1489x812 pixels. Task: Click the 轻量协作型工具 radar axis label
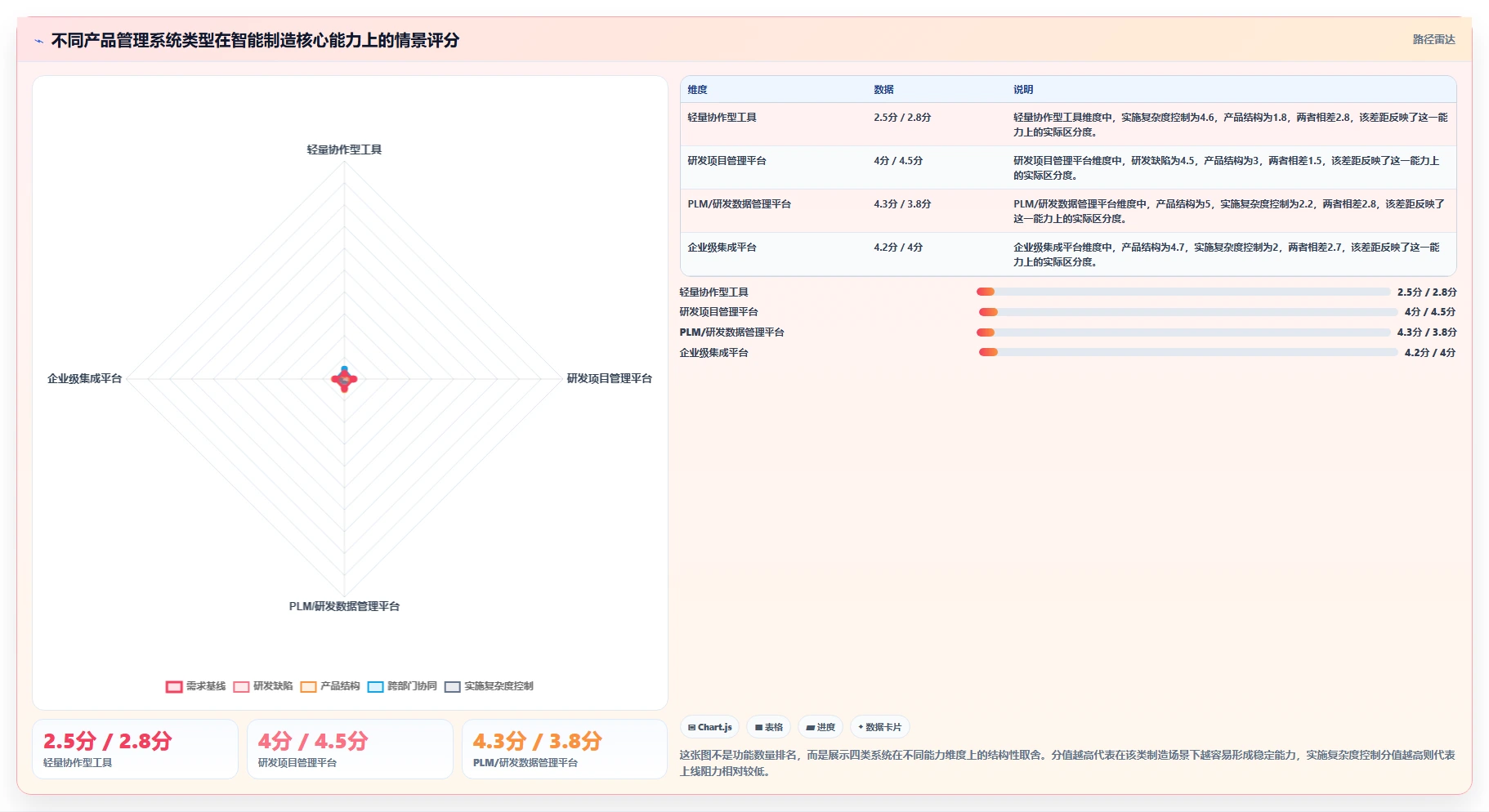344,149
